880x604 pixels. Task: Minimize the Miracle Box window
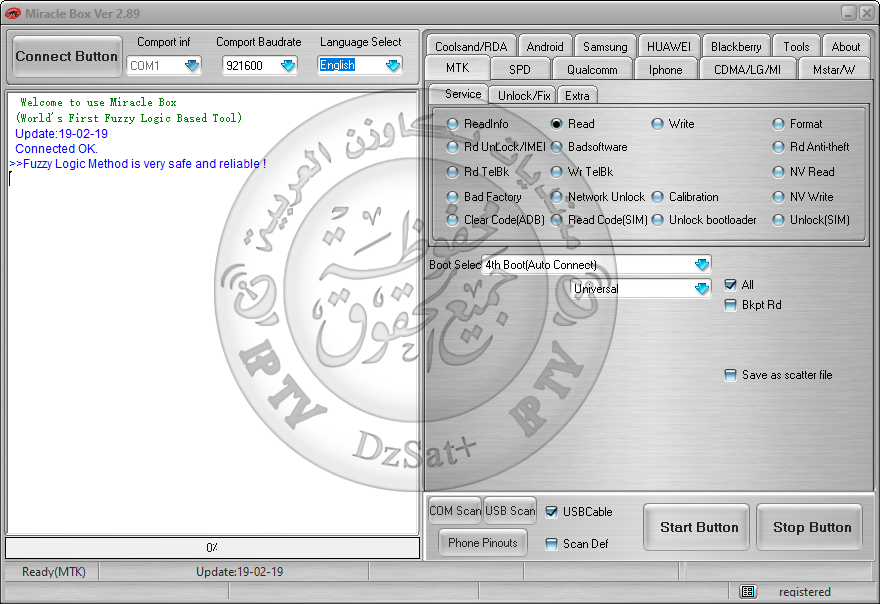[849, 13]
